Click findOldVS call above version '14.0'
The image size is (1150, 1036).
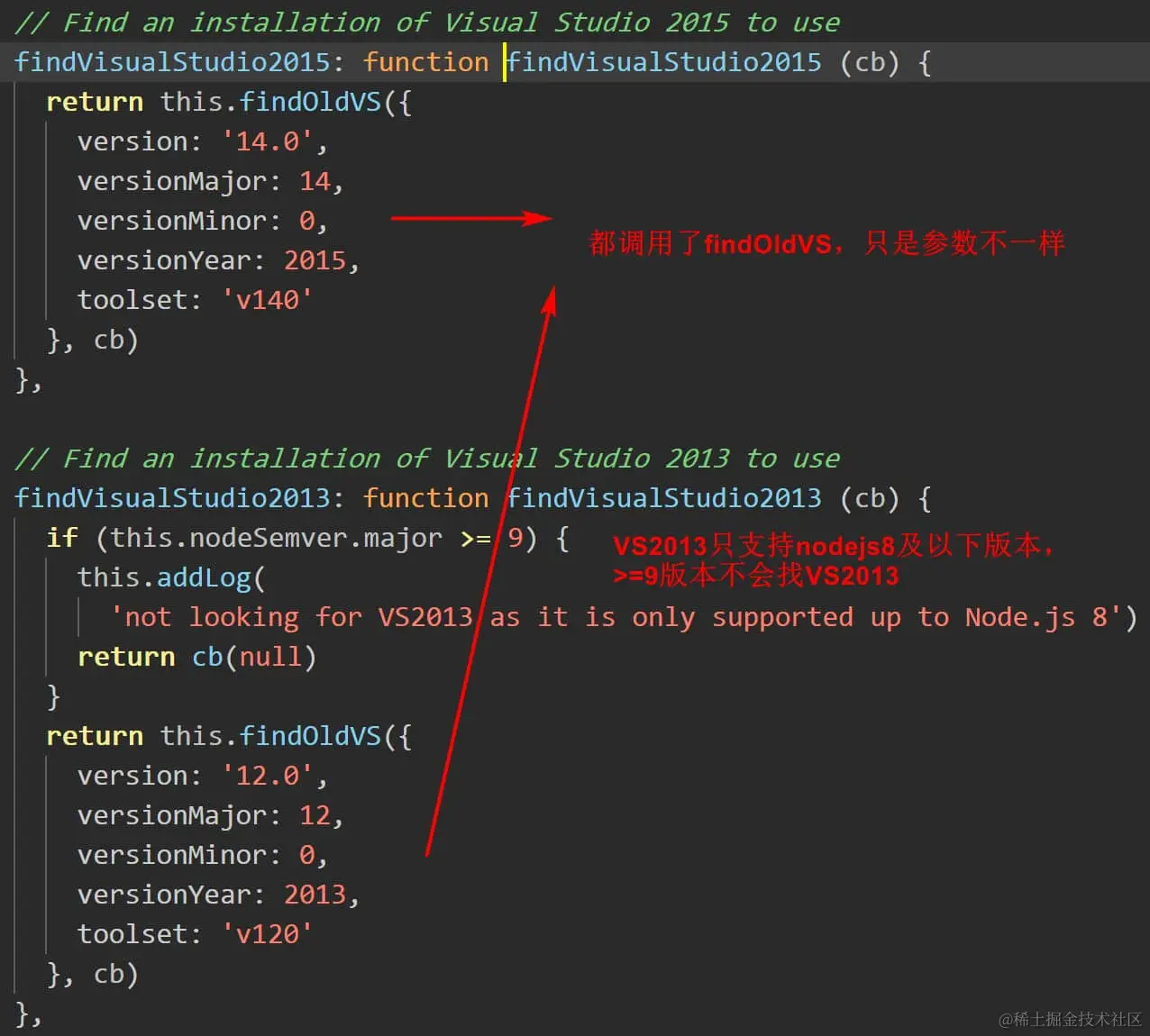point(310,102)
